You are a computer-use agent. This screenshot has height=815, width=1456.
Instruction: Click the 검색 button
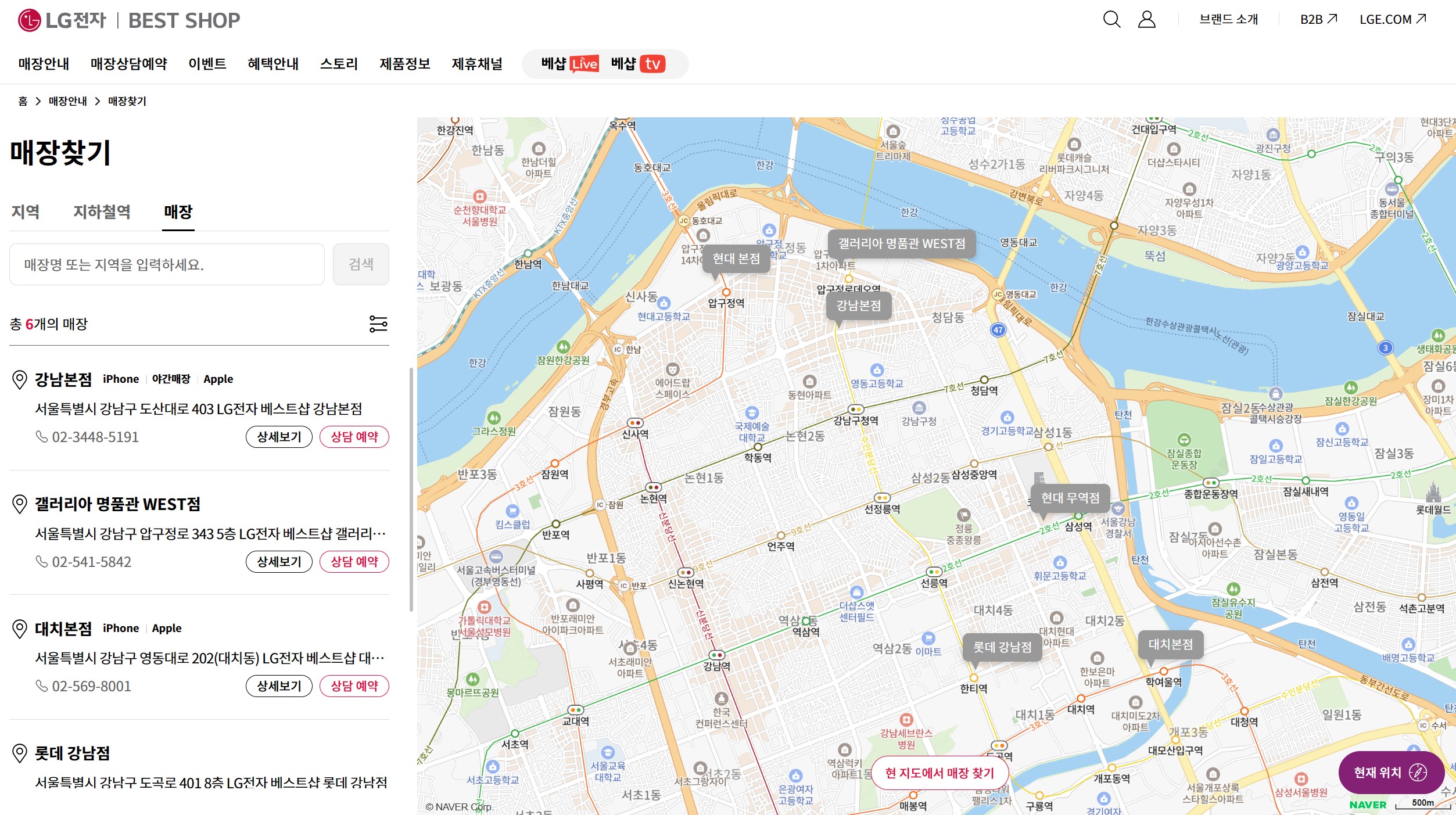pos(361,264)
